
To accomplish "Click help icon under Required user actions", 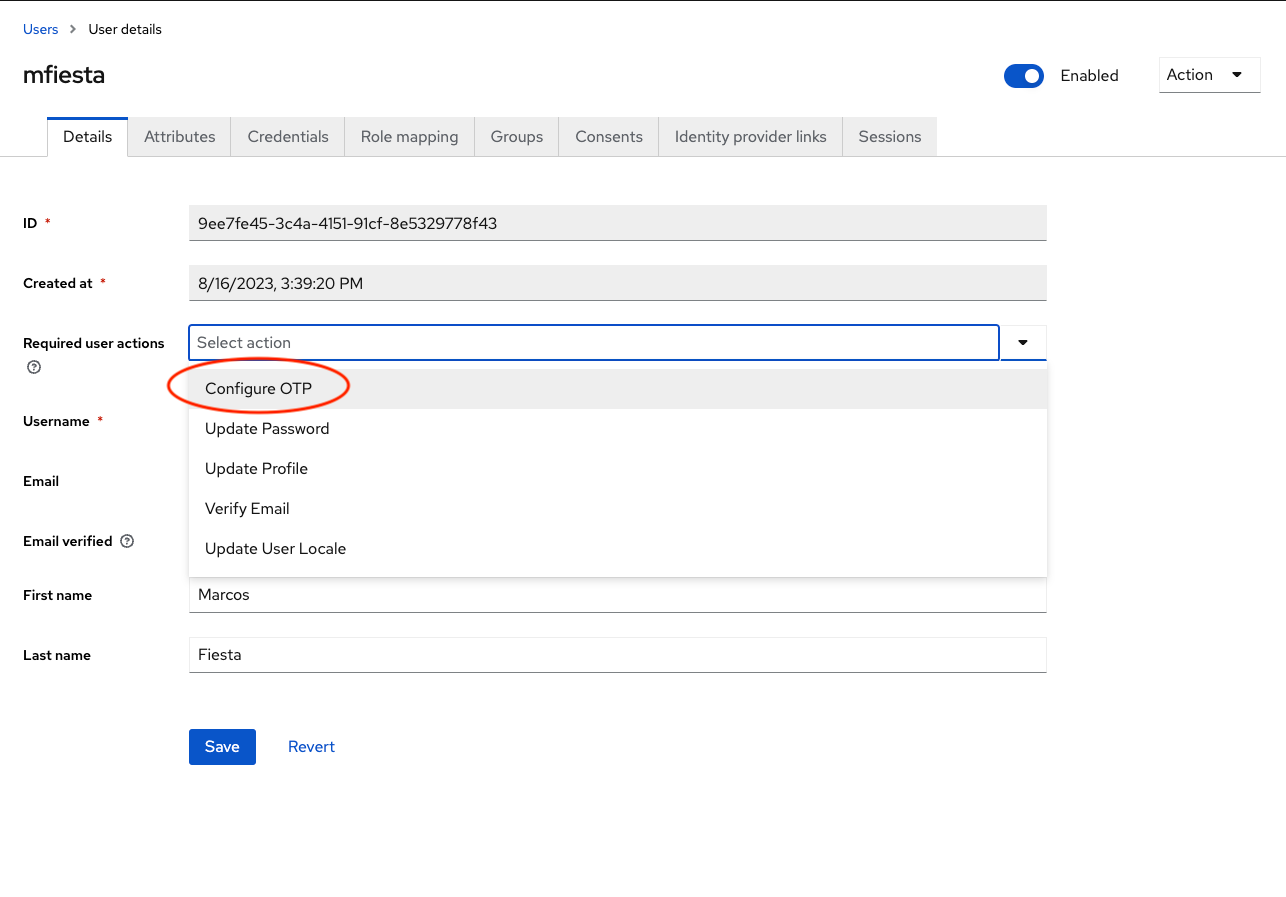I will [x=34, y=367].
